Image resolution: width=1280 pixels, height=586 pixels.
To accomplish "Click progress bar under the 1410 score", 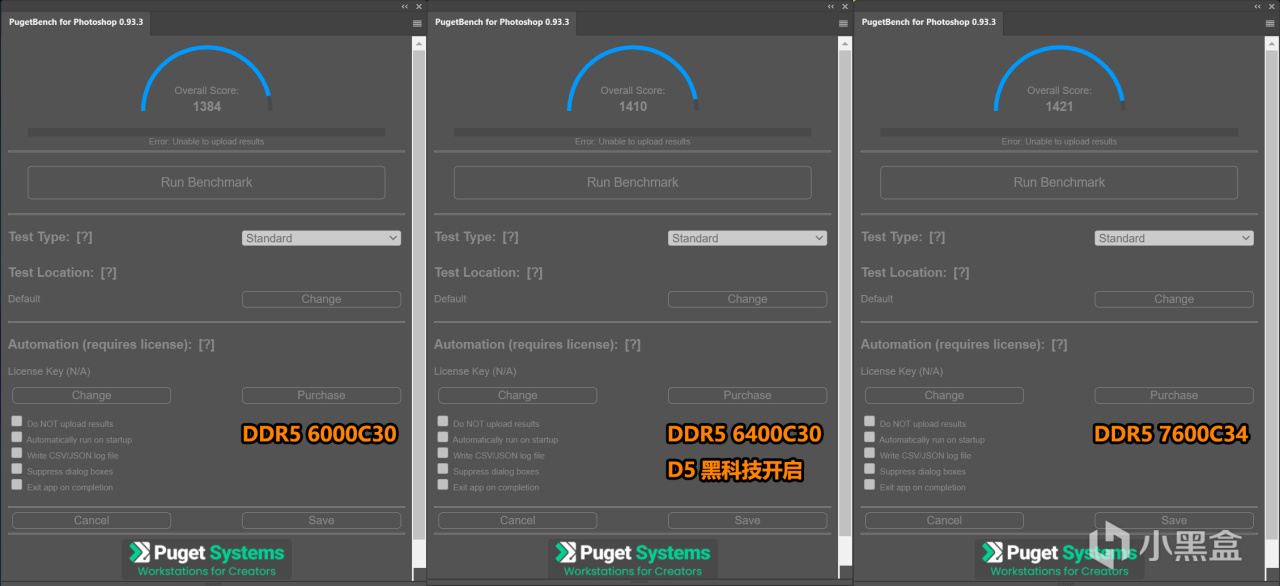I will pyautogui.click(x=632, y=131).
